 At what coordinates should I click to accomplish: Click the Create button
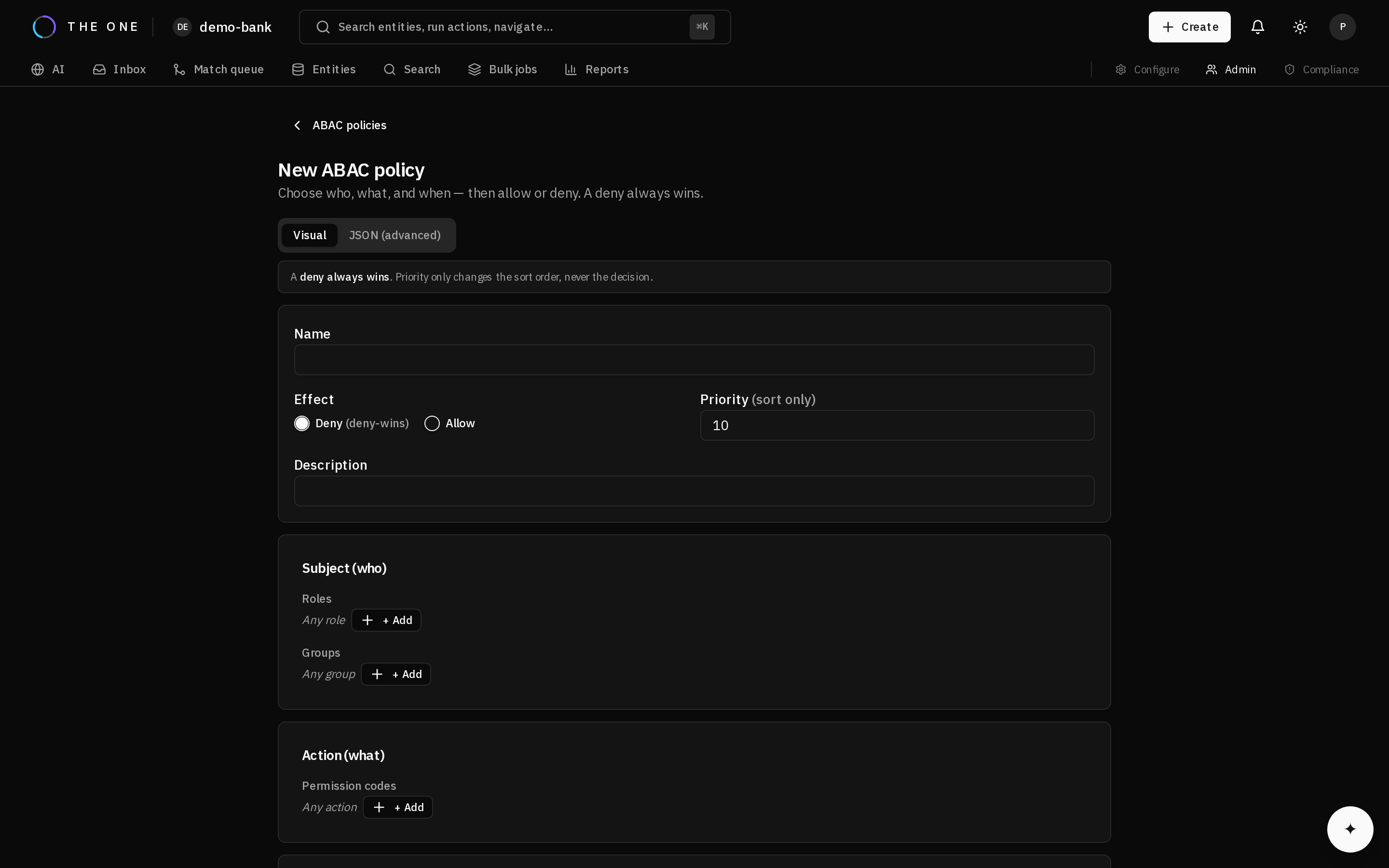click(1189, 27)
